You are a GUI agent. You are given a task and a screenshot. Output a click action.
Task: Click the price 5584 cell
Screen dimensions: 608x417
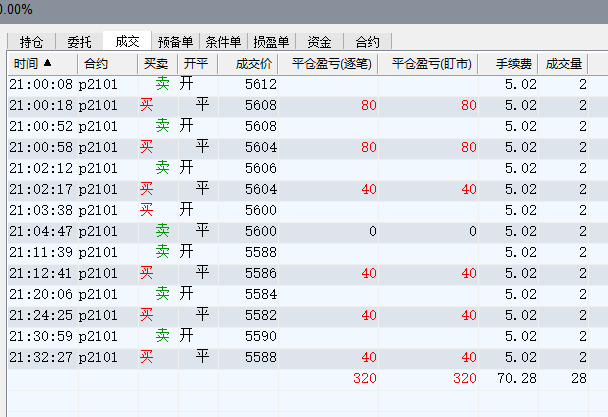click(248, 294)
